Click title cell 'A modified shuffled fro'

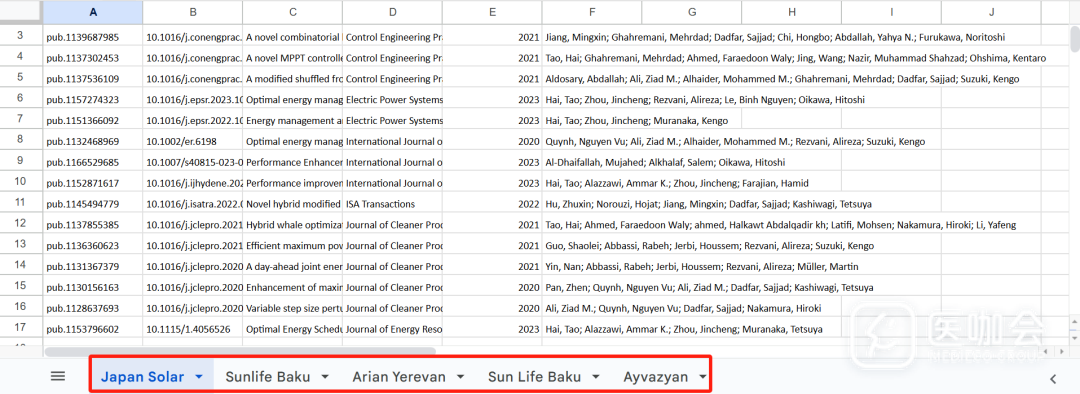pos(293,79)
